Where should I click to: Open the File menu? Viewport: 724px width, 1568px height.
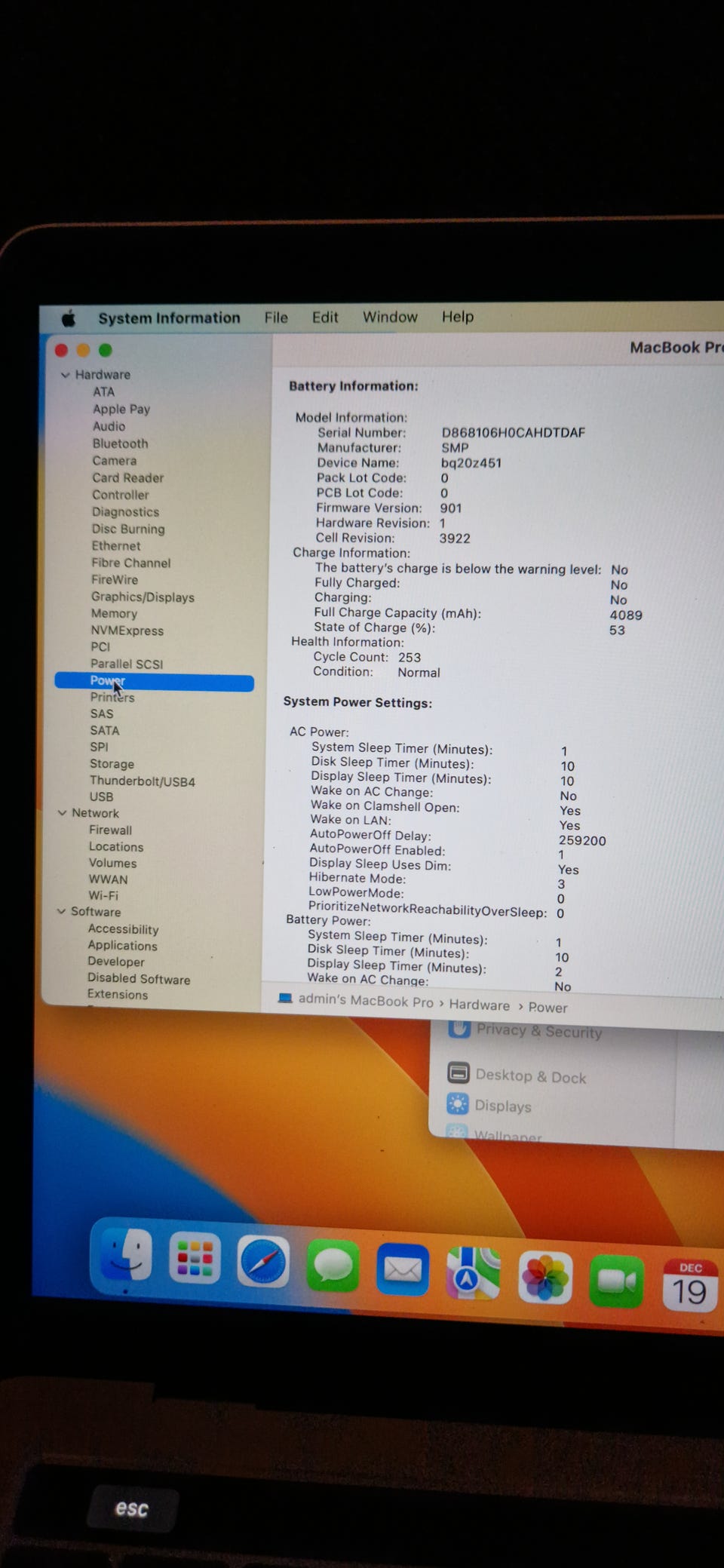click(x=276, y=318)
